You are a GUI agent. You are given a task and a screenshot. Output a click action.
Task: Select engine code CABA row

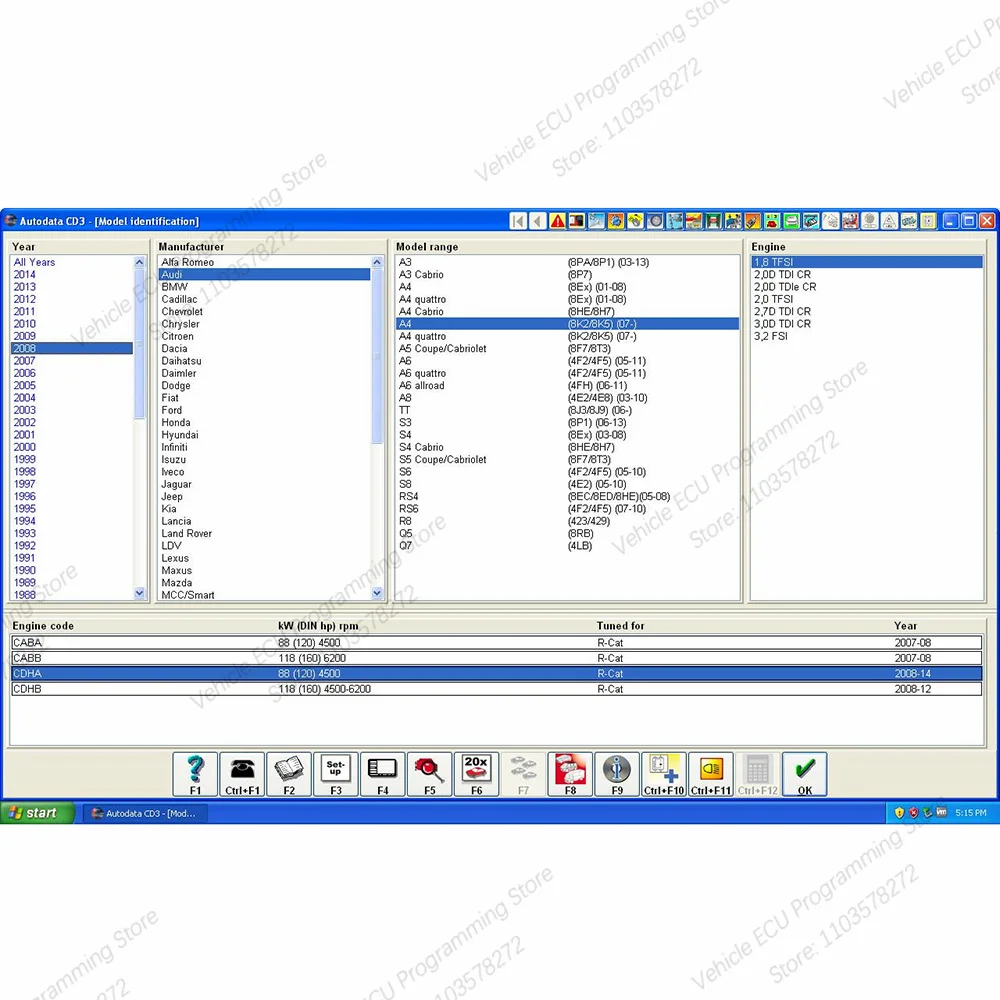496,643
